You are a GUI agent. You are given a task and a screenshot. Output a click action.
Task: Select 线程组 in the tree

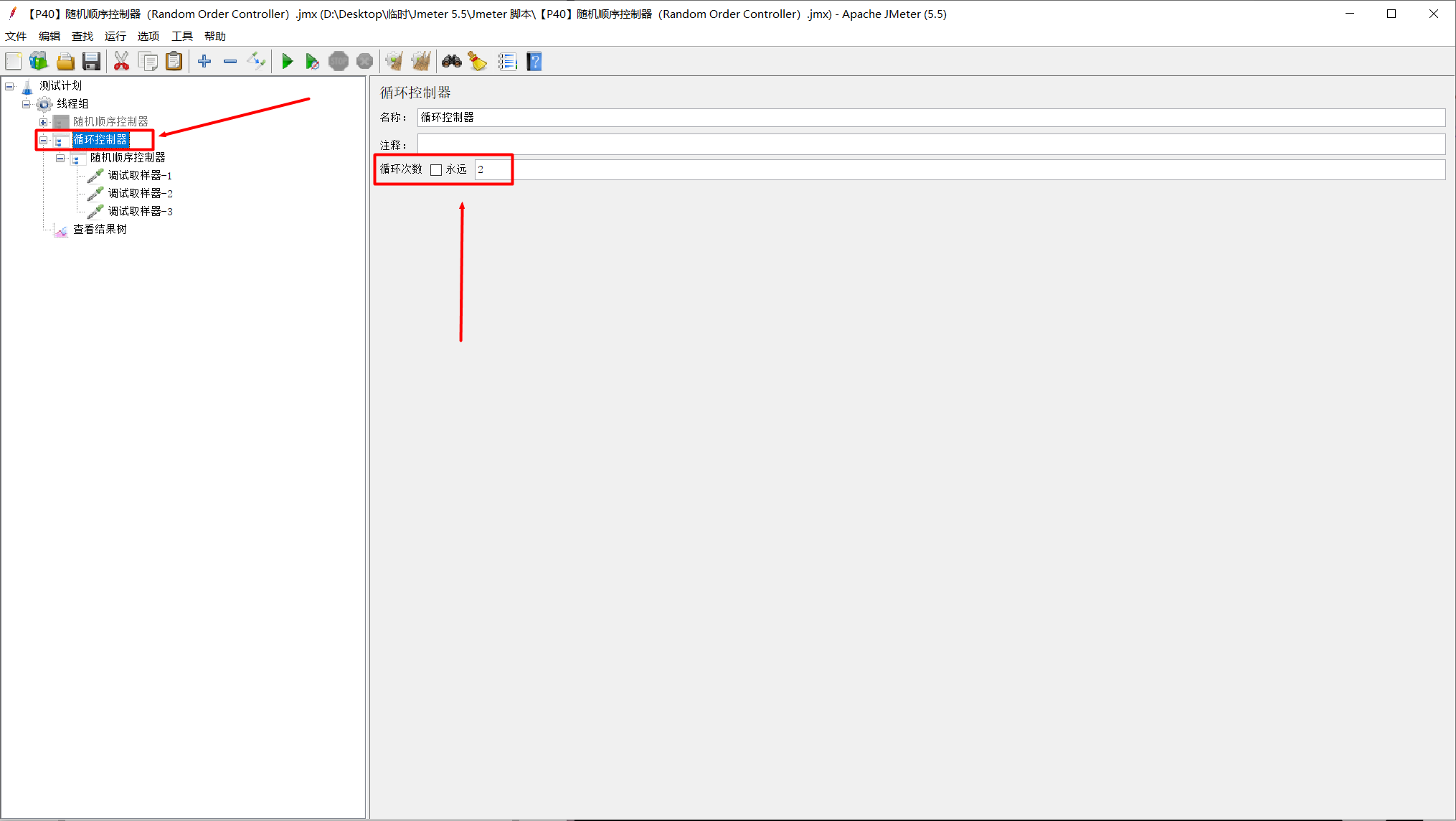(x=72, y=104)
